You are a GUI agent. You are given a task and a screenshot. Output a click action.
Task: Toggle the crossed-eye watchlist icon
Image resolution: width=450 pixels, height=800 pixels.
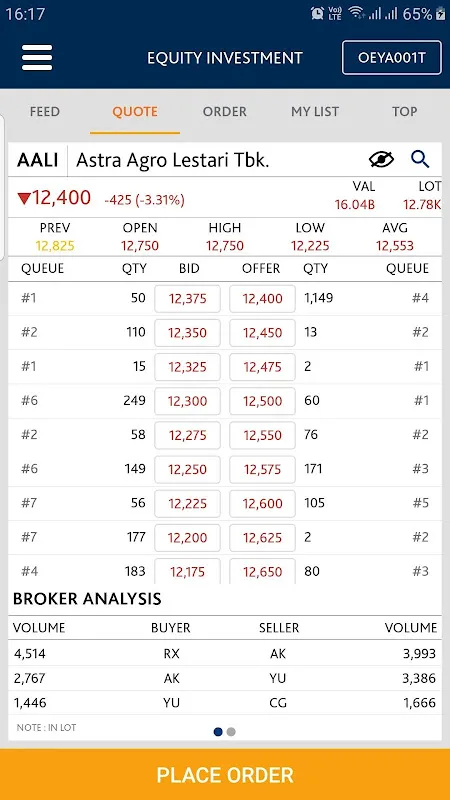(x=381, y=160)
